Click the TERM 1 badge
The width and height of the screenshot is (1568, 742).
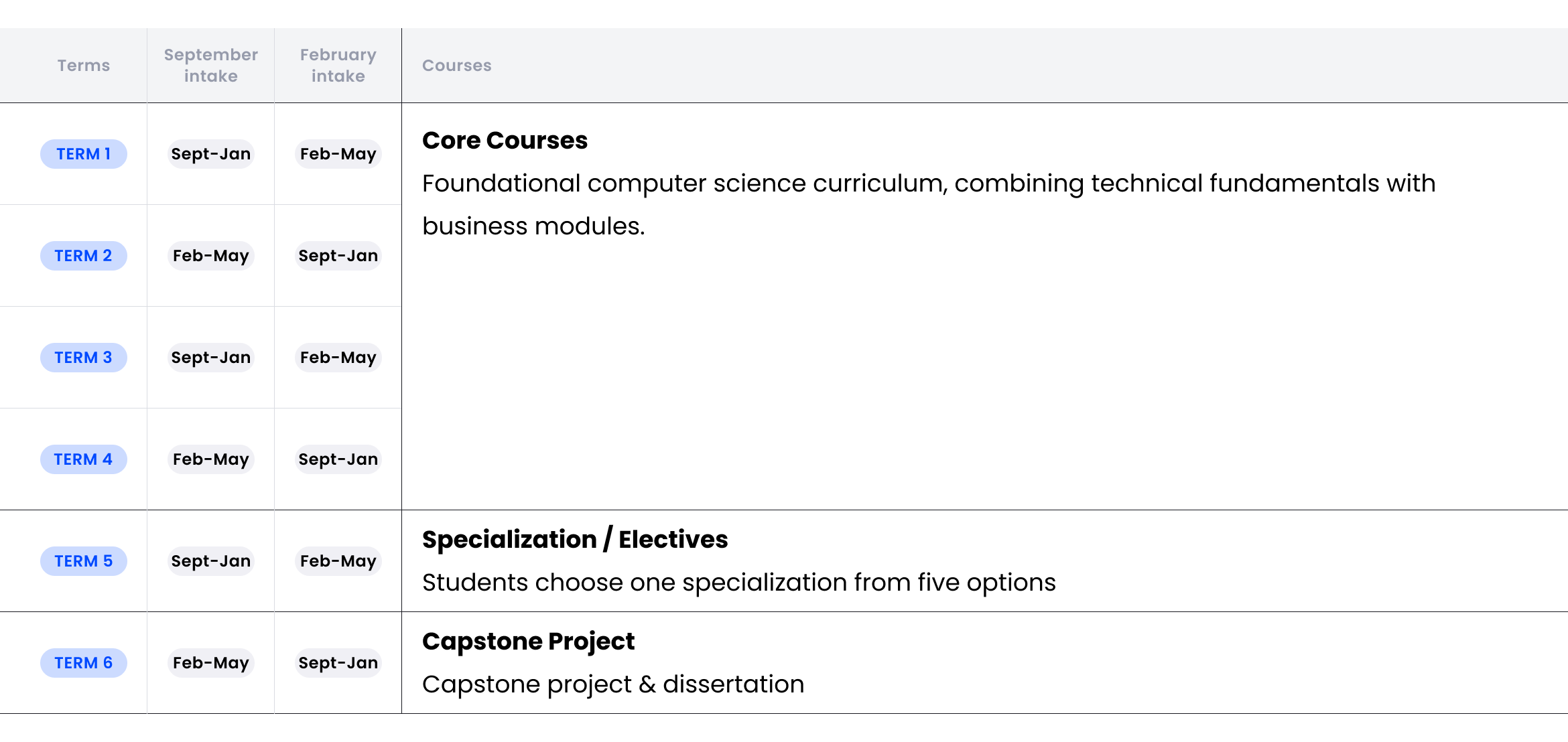83,154
